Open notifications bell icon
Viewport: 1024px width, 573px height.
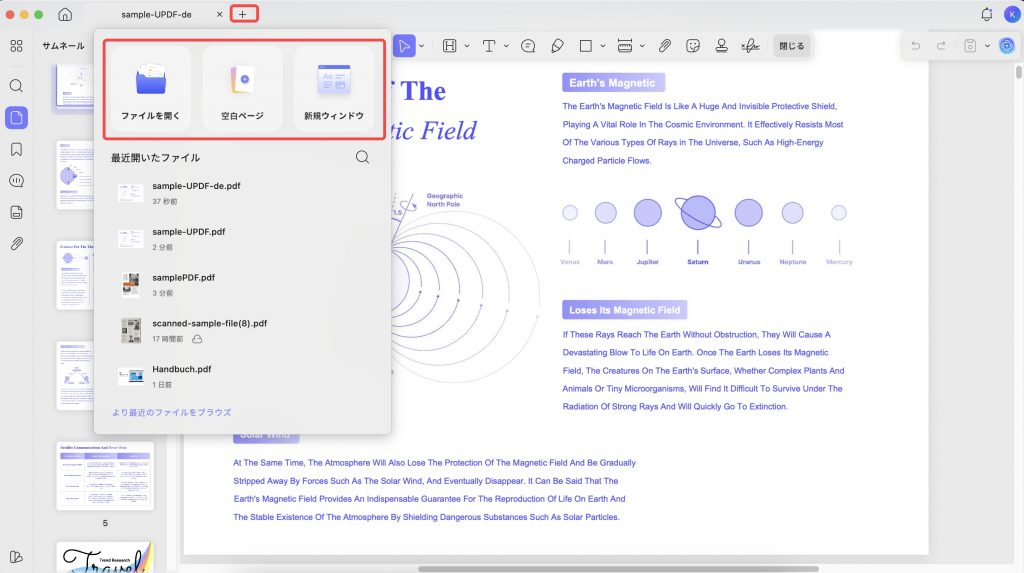(987, 14)
